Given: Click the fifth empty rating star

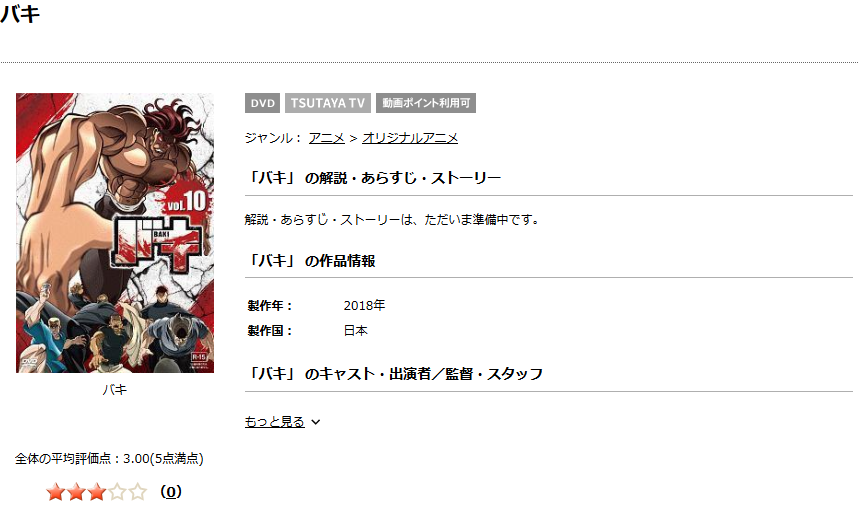Looking at the screenshot, I should tap(138, 492).
